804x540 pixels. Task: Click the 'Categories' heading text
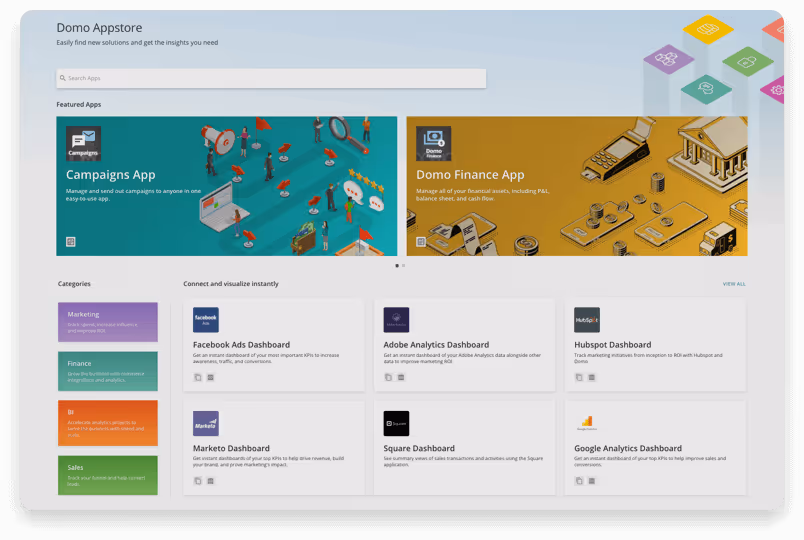74,284
